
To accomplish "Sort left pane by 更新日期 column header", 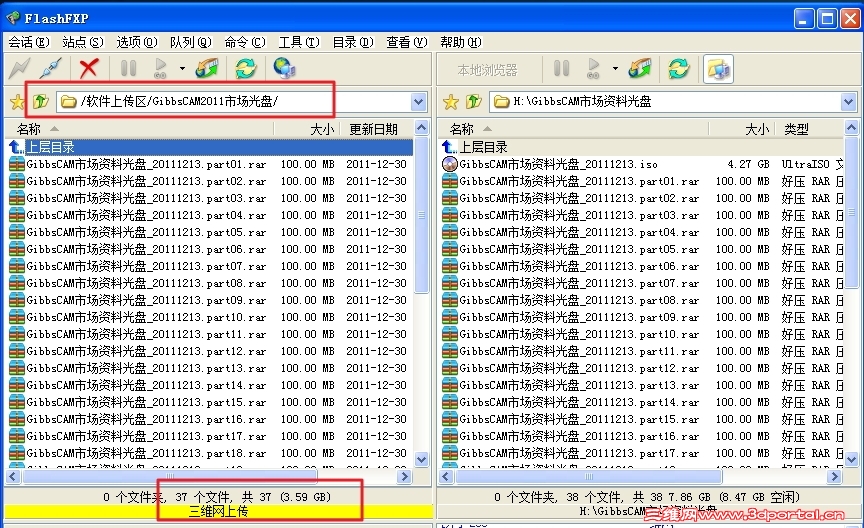I will coord(377,129).
